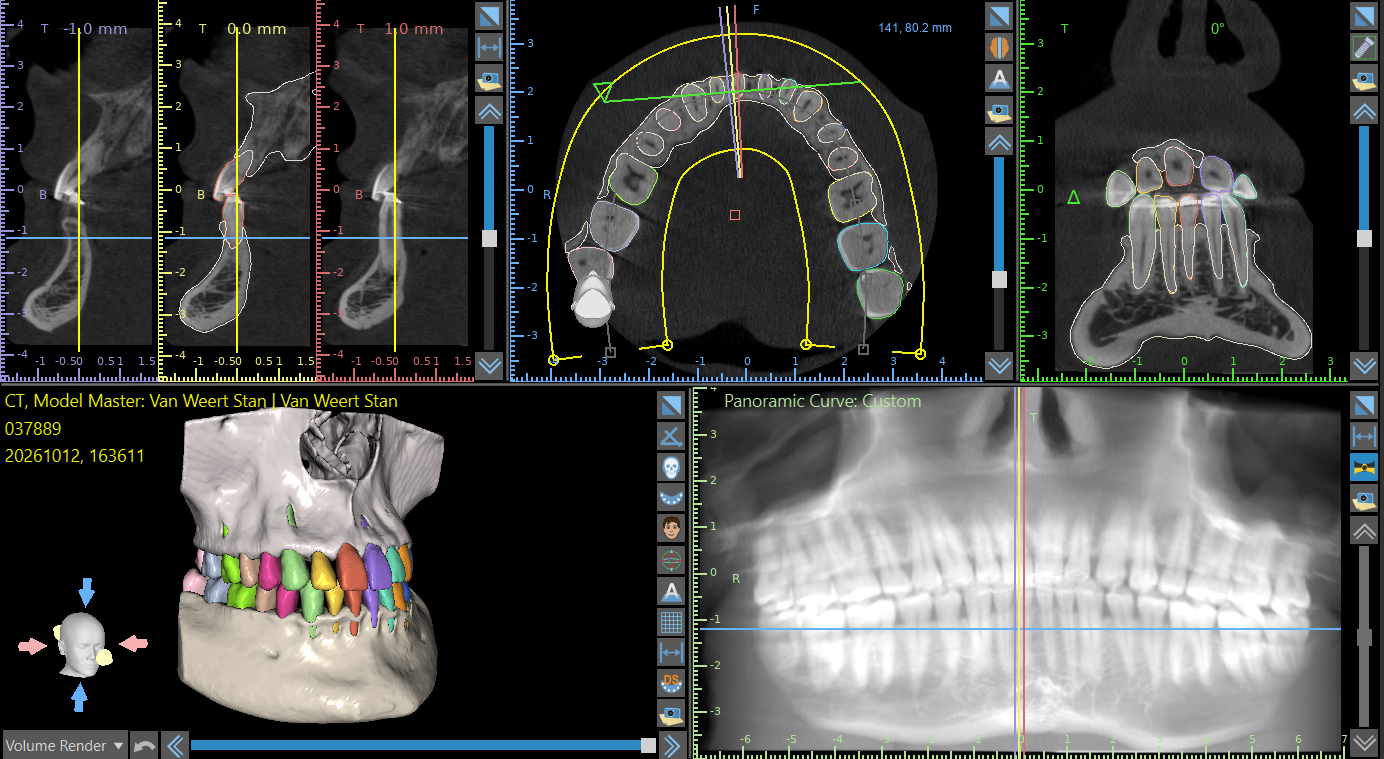Viewport: 1384px width, 759px height.
Task: Open the Volume Render mode dropdown
Action: pyautogui.click(x=65, y=745)
